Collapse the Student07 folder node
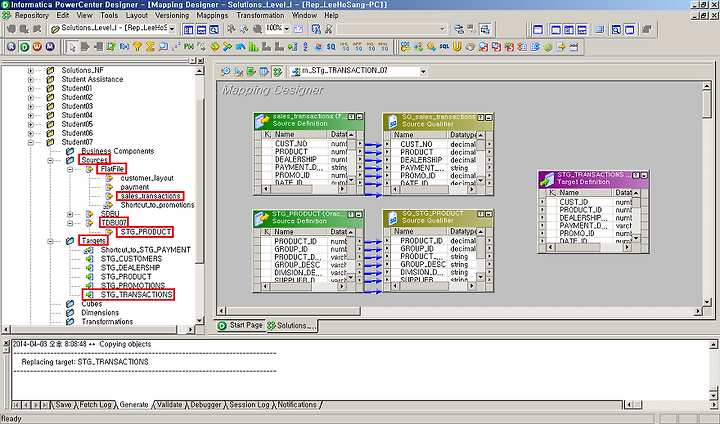The height and width of the screenshot is (424, 720). pyautogui.click(x=31, y=142)
